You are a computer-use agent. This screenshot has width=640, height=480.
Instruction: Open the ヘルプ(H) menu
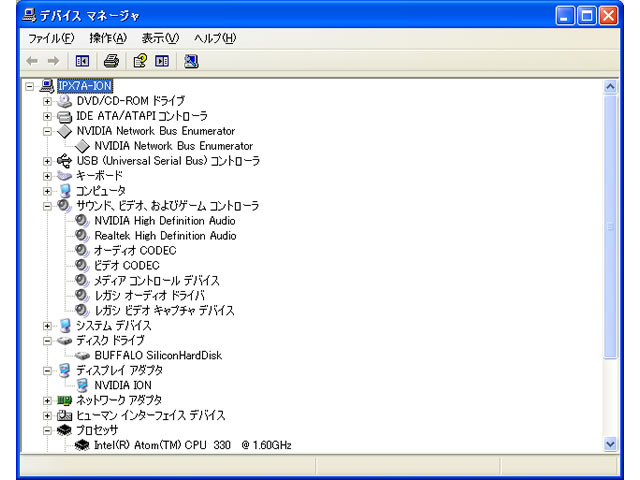214,38
